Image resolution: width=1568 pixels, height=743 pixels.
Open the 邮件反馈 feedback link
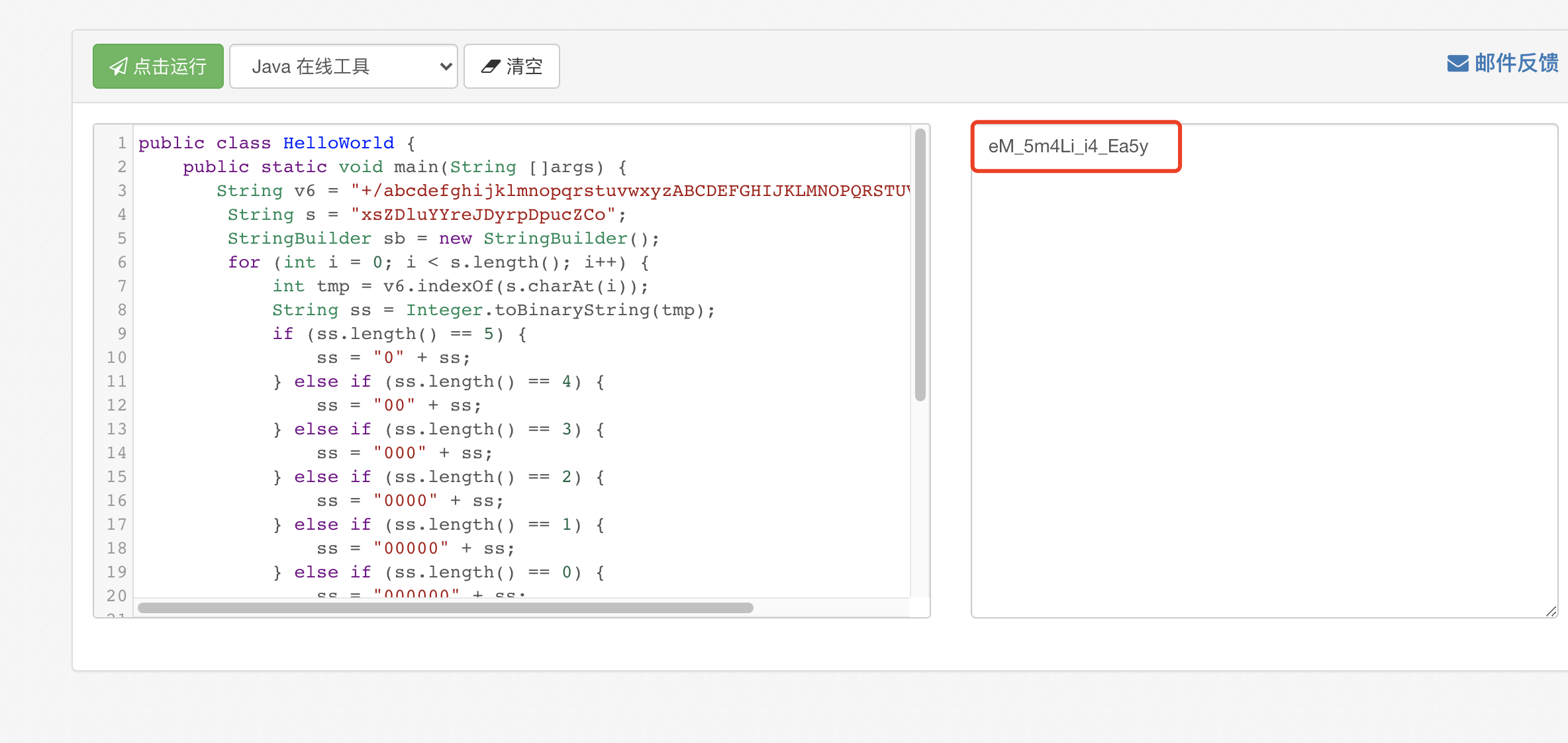pos(1516,64)
